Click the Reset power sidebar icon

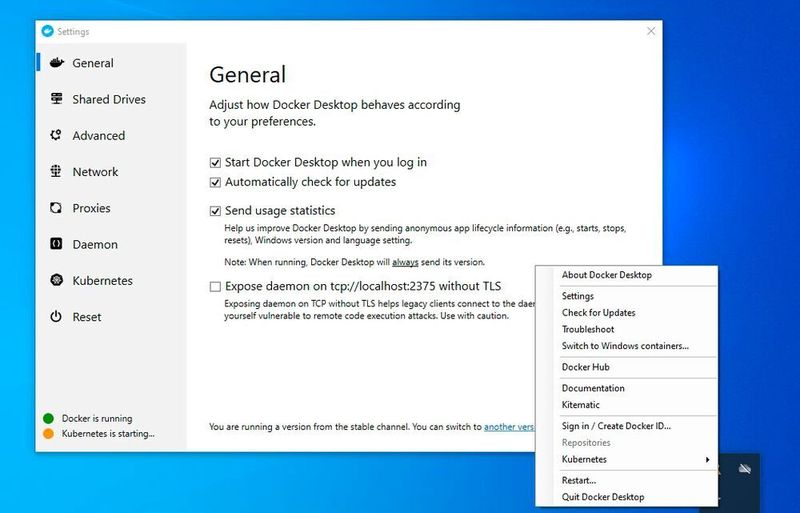(56, 316)
